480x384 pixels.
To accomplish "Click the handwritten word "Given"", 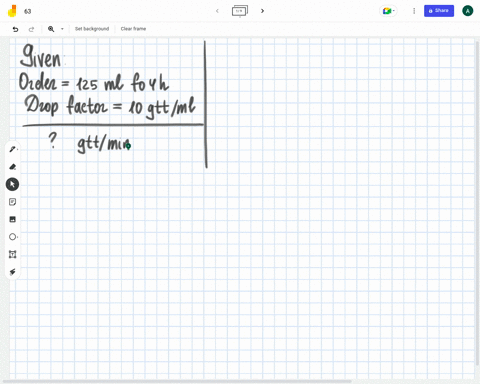I will (x=41, y=56).
